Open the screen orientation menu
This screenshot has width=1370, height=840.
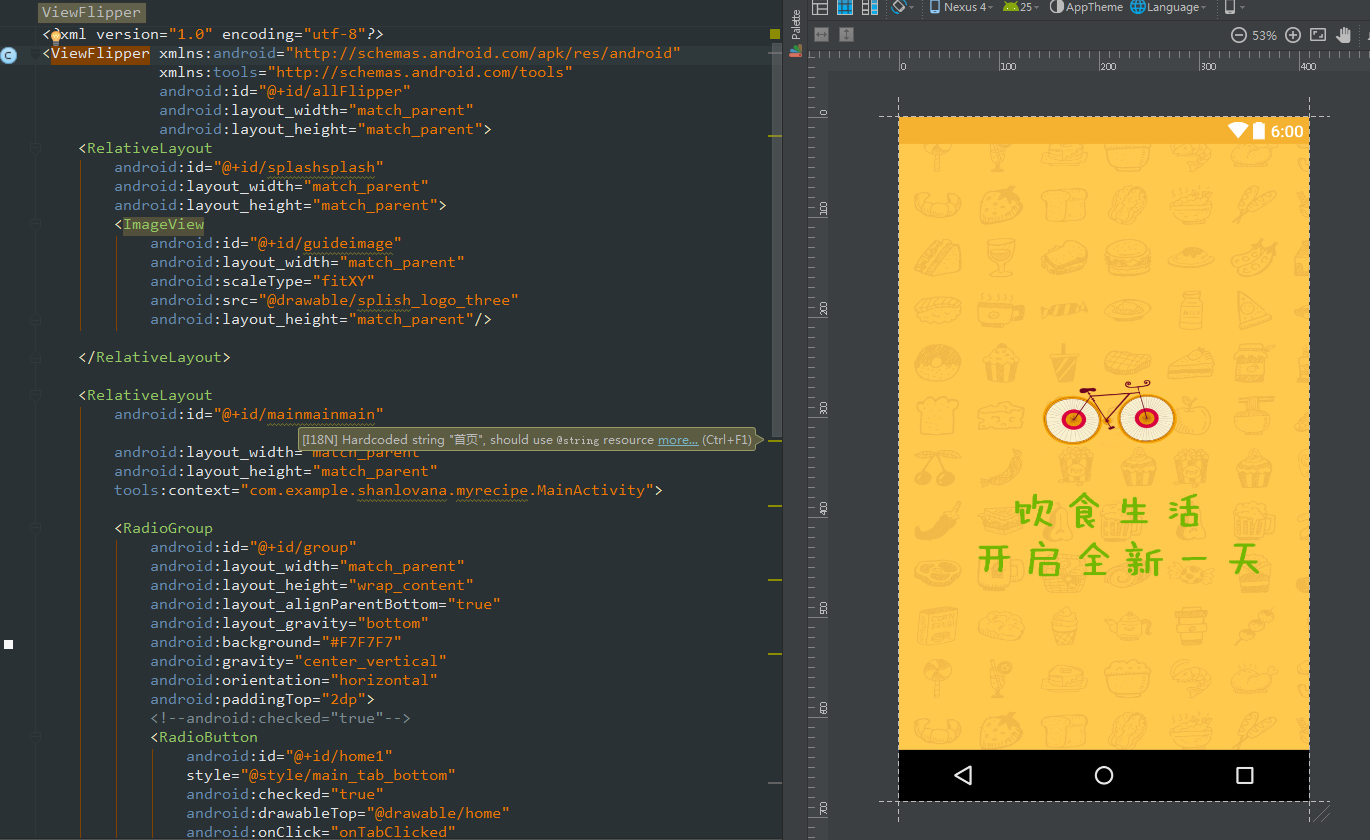point(901,7)
